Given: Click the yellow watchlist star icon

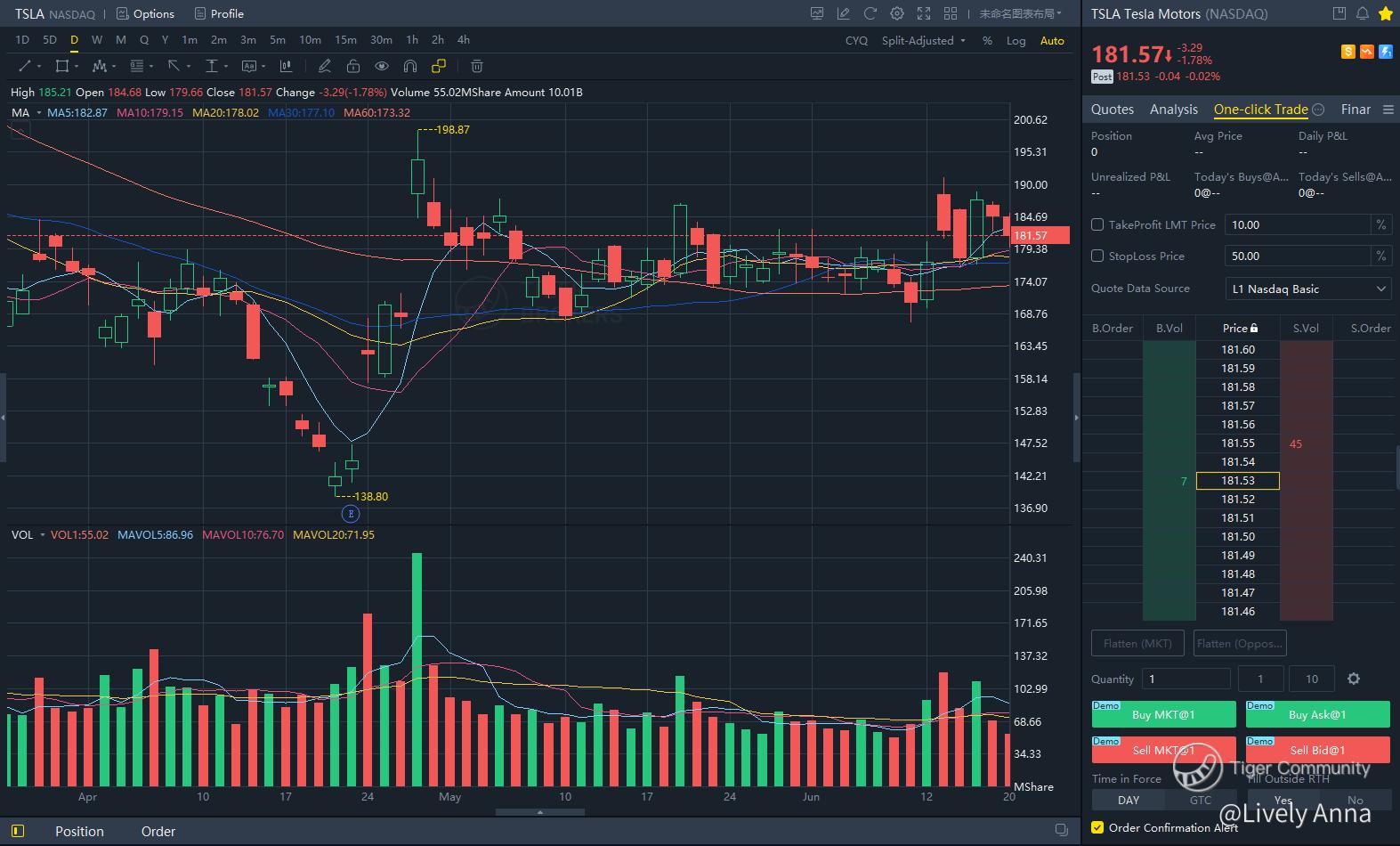Looking at the screenshot, I should click(x=1385, y=13).
